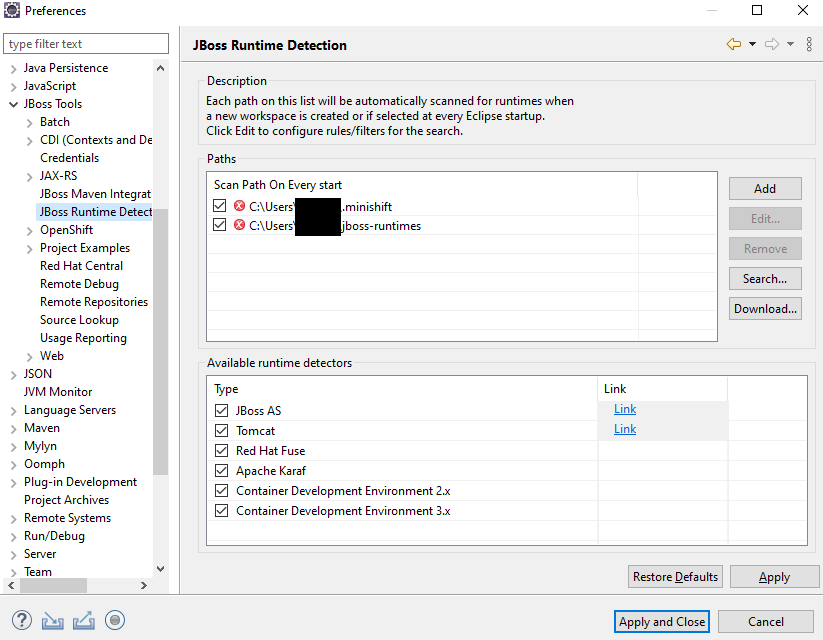Select Remote Debug tree item
Image resolution: width=823 pixels, height=640 pixels.
pos(79,284)
